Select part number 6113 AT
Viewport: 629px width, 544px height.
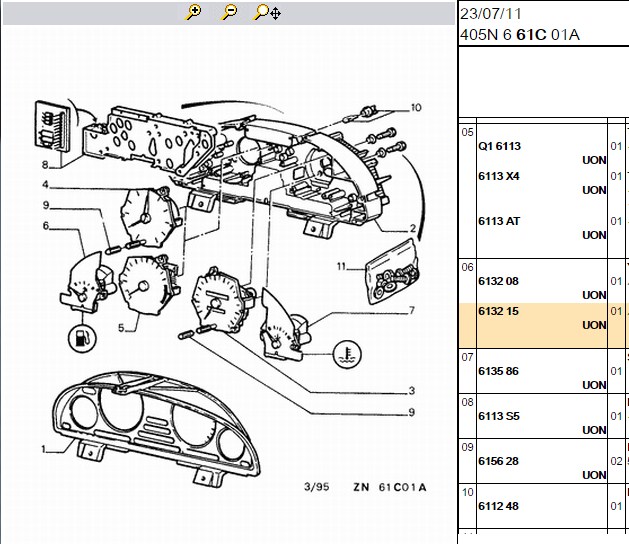click(499, 221)
